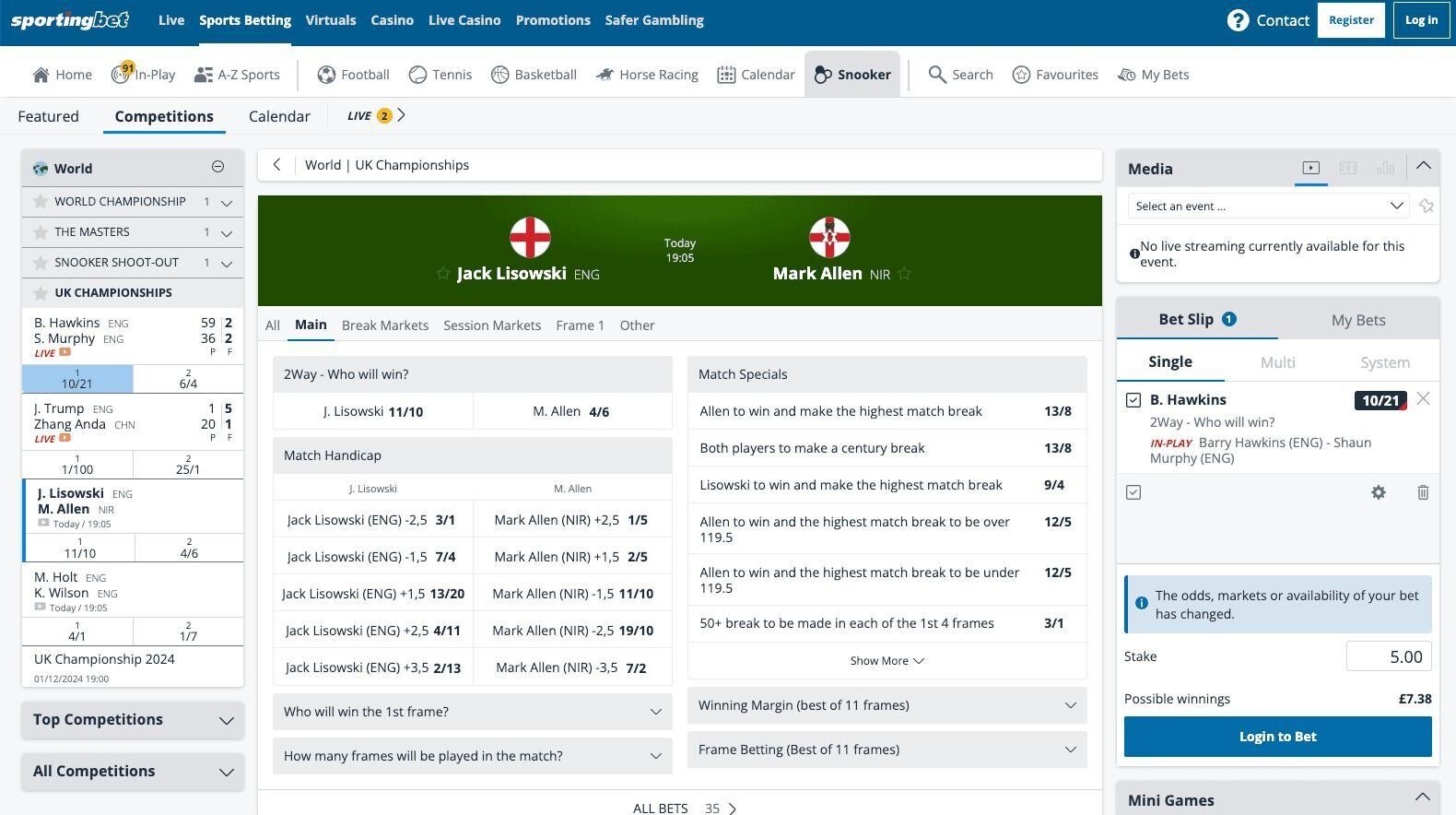
Task: Collapse the World section with minus icon
Action: tap(217, 167)
